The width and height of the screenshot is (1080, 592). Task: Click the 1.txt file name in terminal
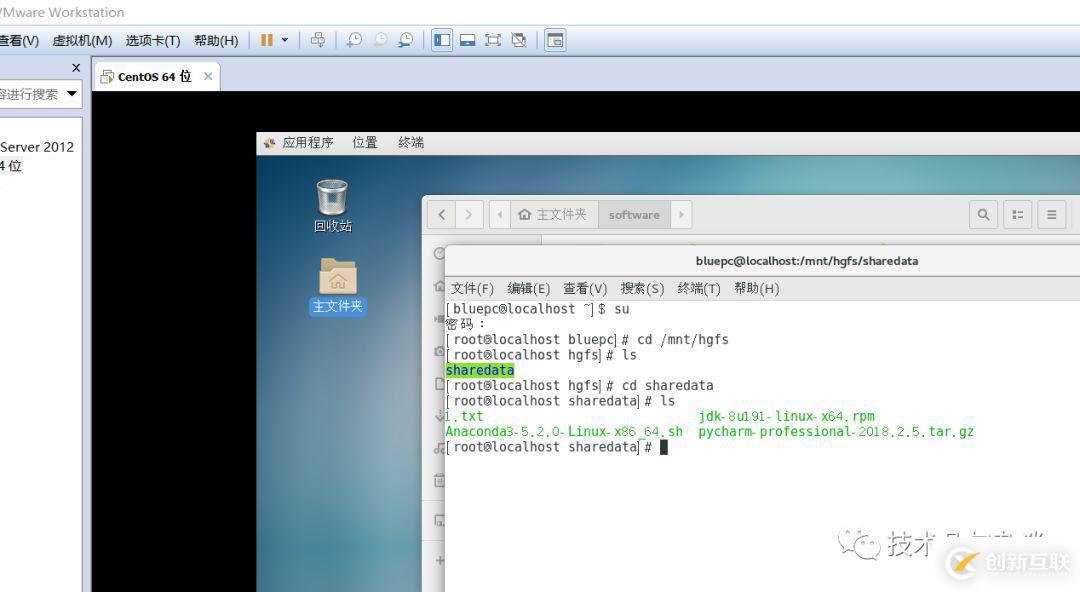click(464, 416)
